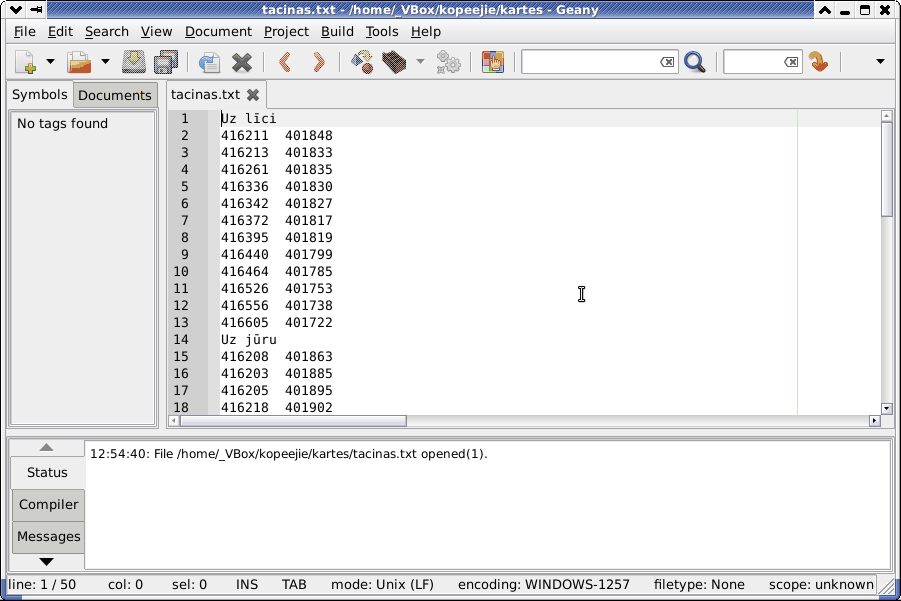Click the goto line number field
The width and height of the screenshot is (901, 601).
(x=753, y=62)
